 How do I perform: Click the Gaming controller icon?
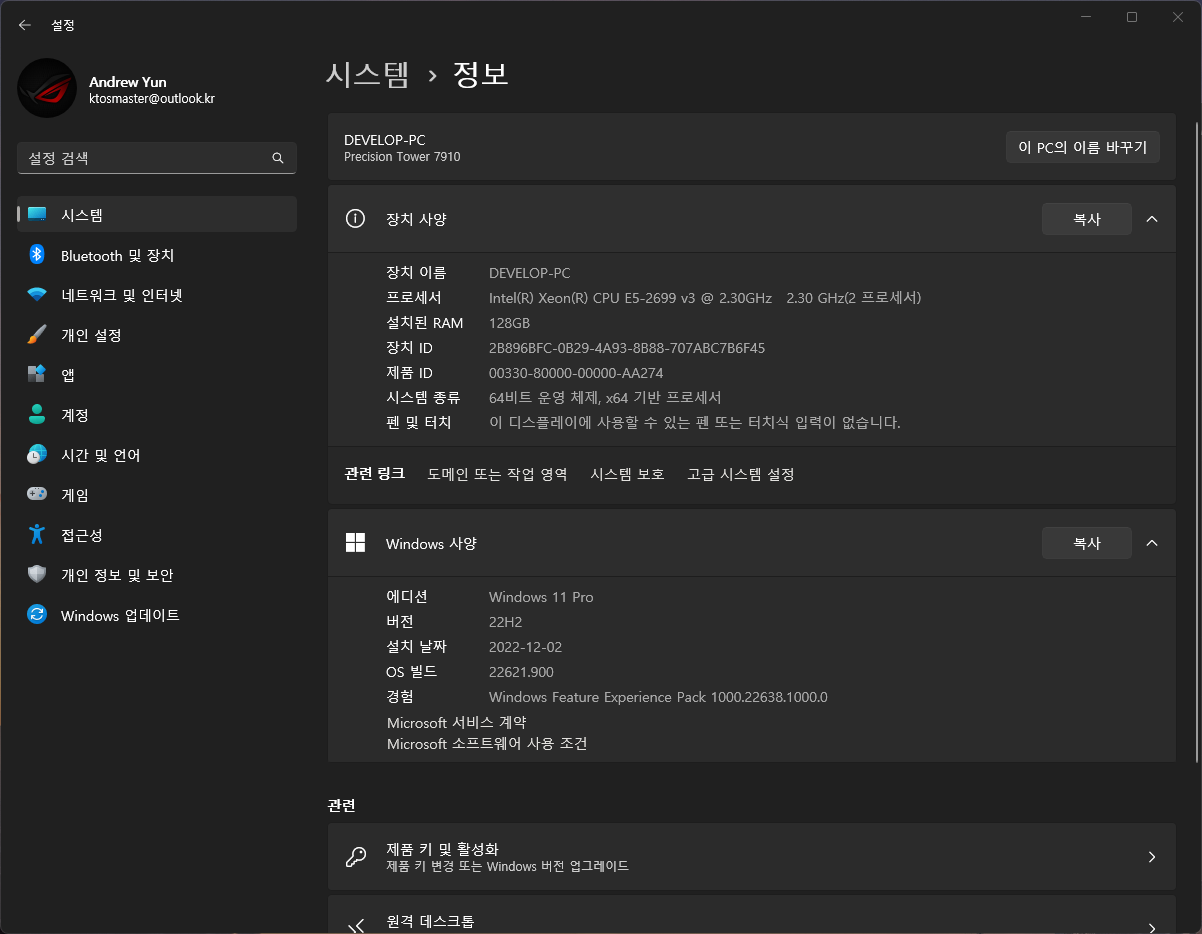coord(37,494)
